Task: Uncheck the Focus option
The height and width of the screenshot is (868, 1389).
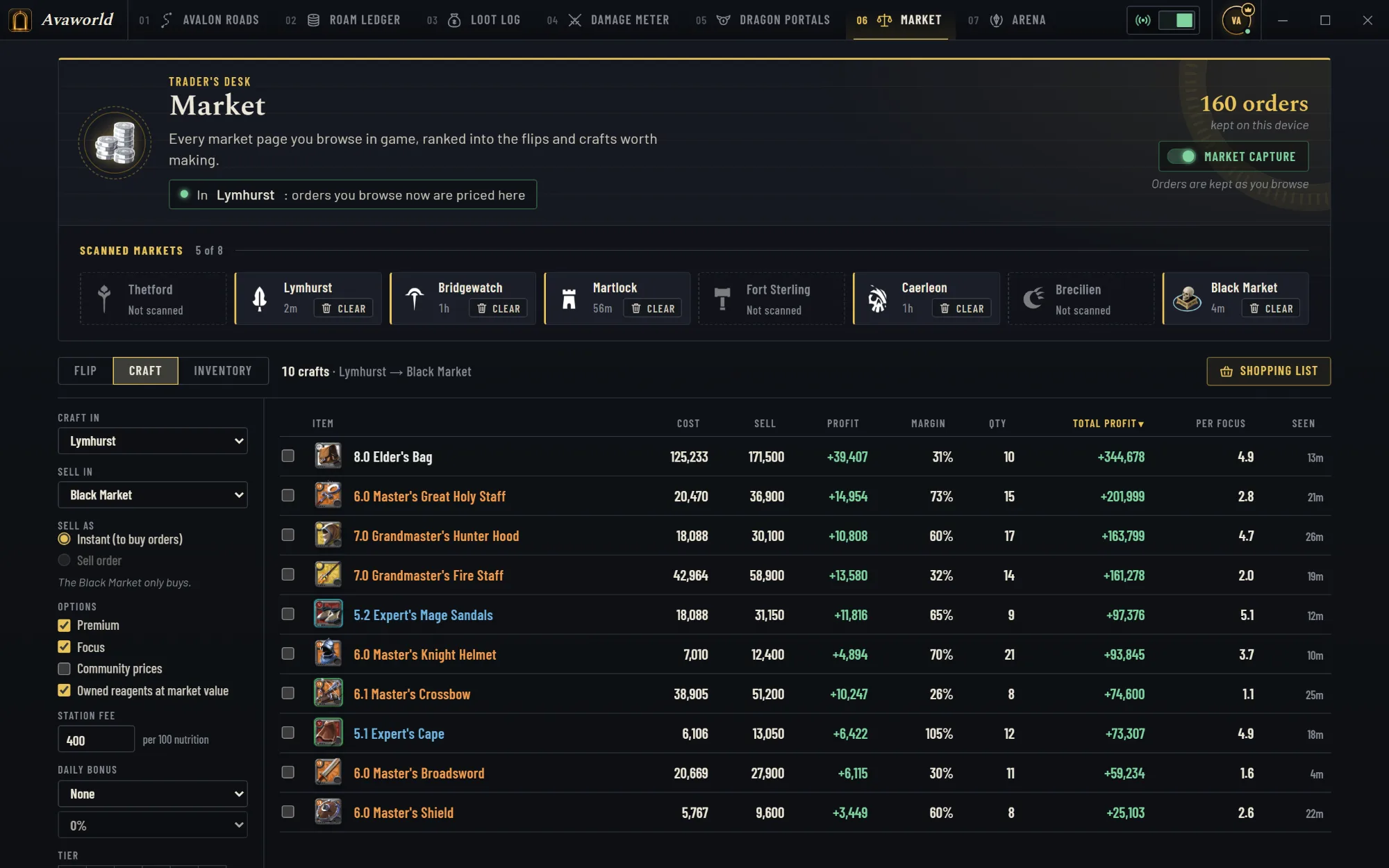Action: [65, 646]
